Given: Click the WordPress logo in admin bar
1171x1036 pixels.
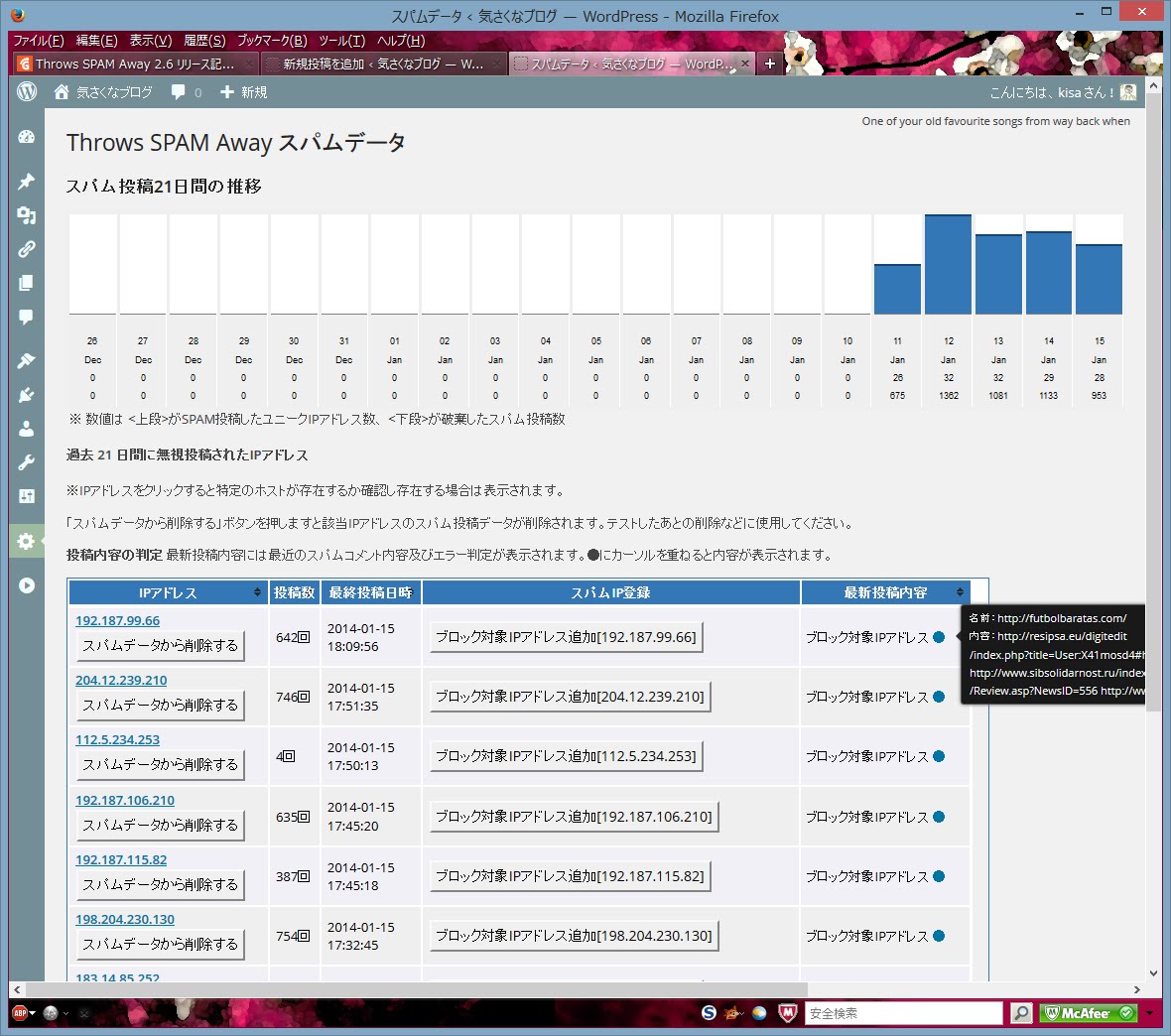Looking at the screenshot, I should (x=27, y=91).
